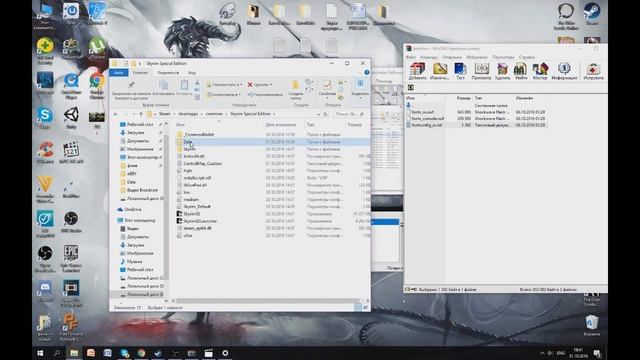The image size is (640, 360).
Task: Click Explorer ribbon red X Удалить icon
Action: pyautogui.click(x=250, y=84)
